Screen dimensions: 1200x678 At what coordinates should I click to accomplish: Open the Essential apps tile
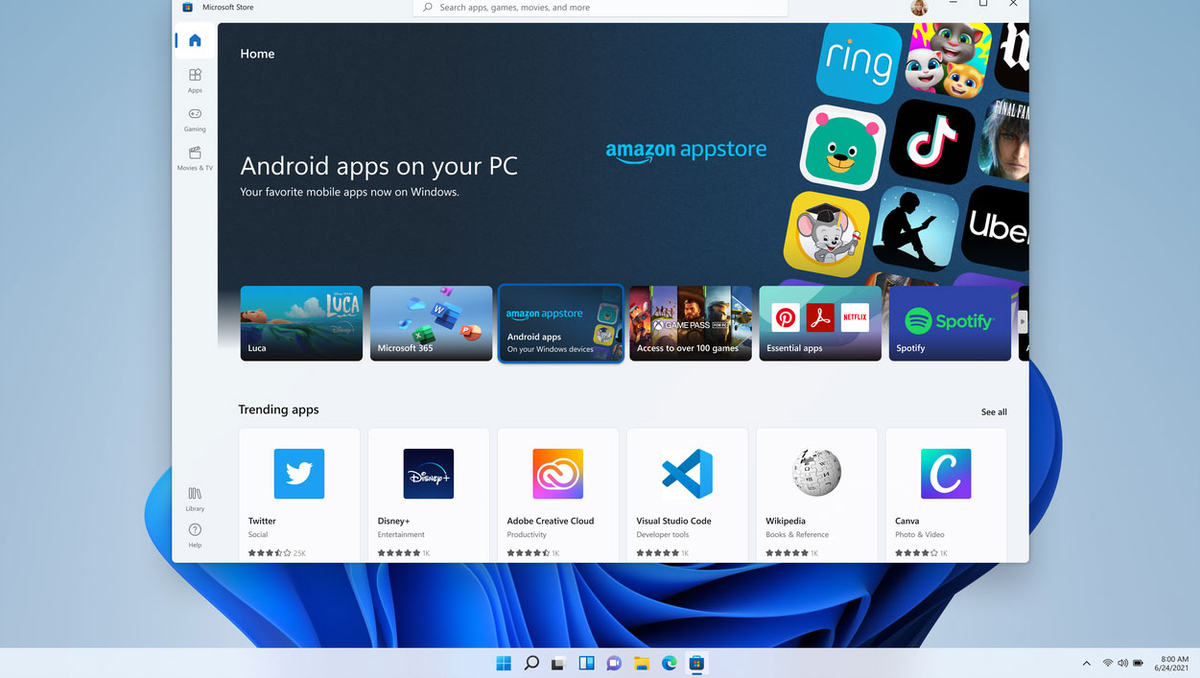pyautogui.click(x=820, y=323)
